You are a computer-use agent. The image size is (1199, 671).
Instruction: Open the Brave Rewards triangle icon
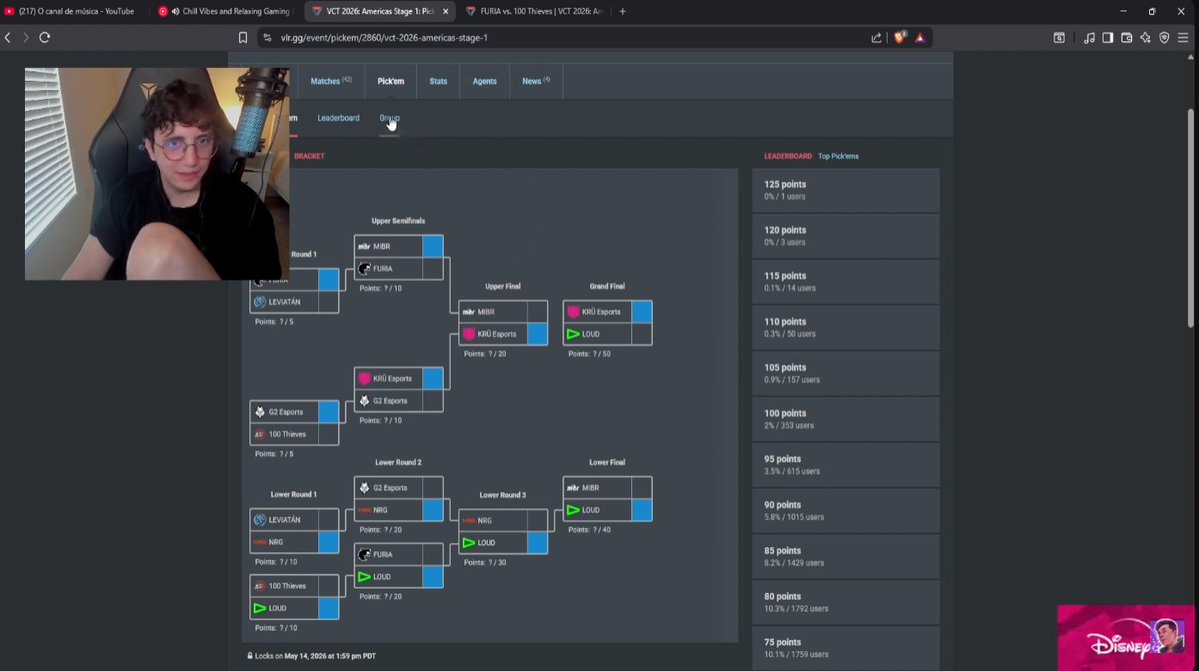(920, 37)
